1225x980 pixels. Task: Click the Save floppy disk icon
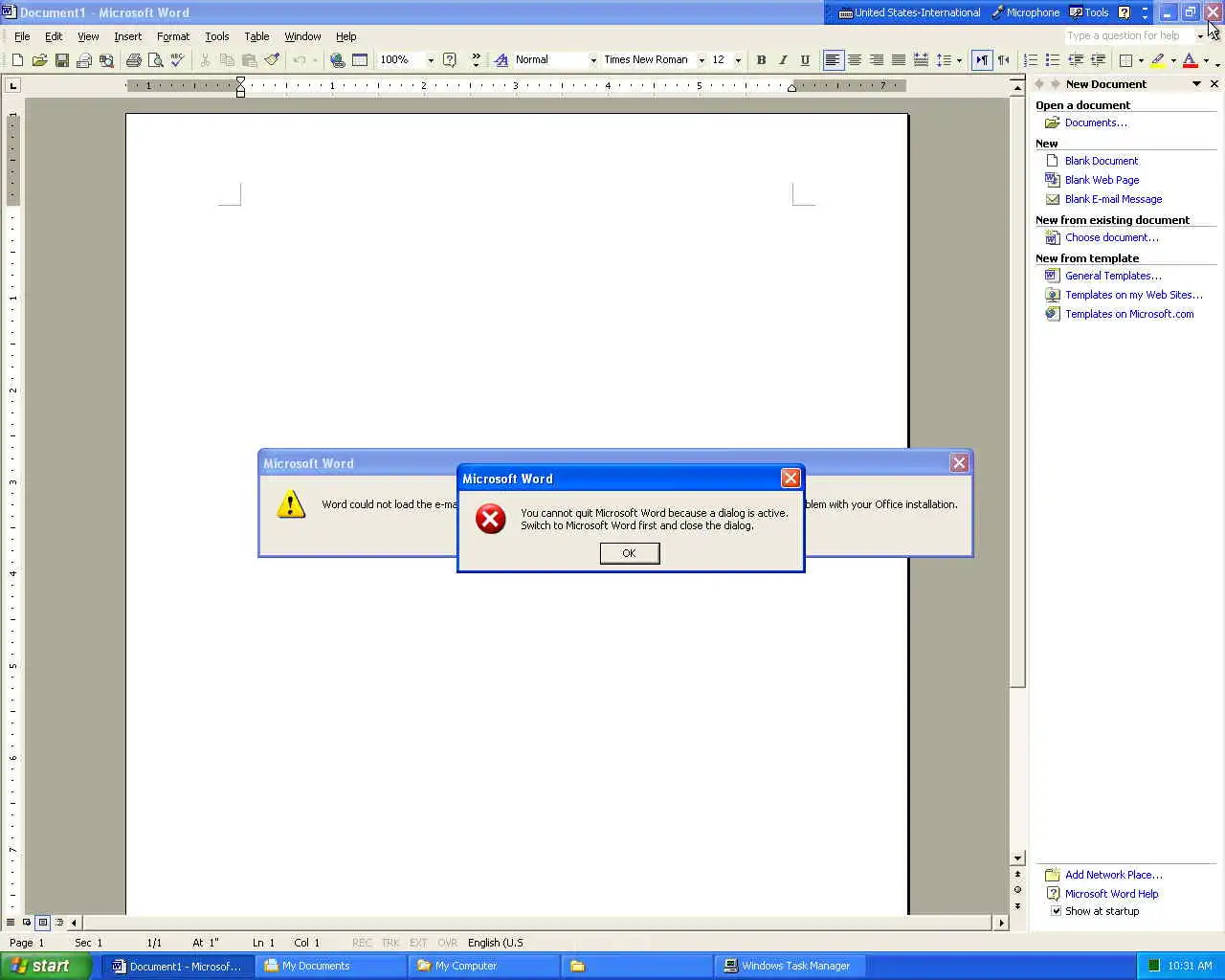pos(62,60)
